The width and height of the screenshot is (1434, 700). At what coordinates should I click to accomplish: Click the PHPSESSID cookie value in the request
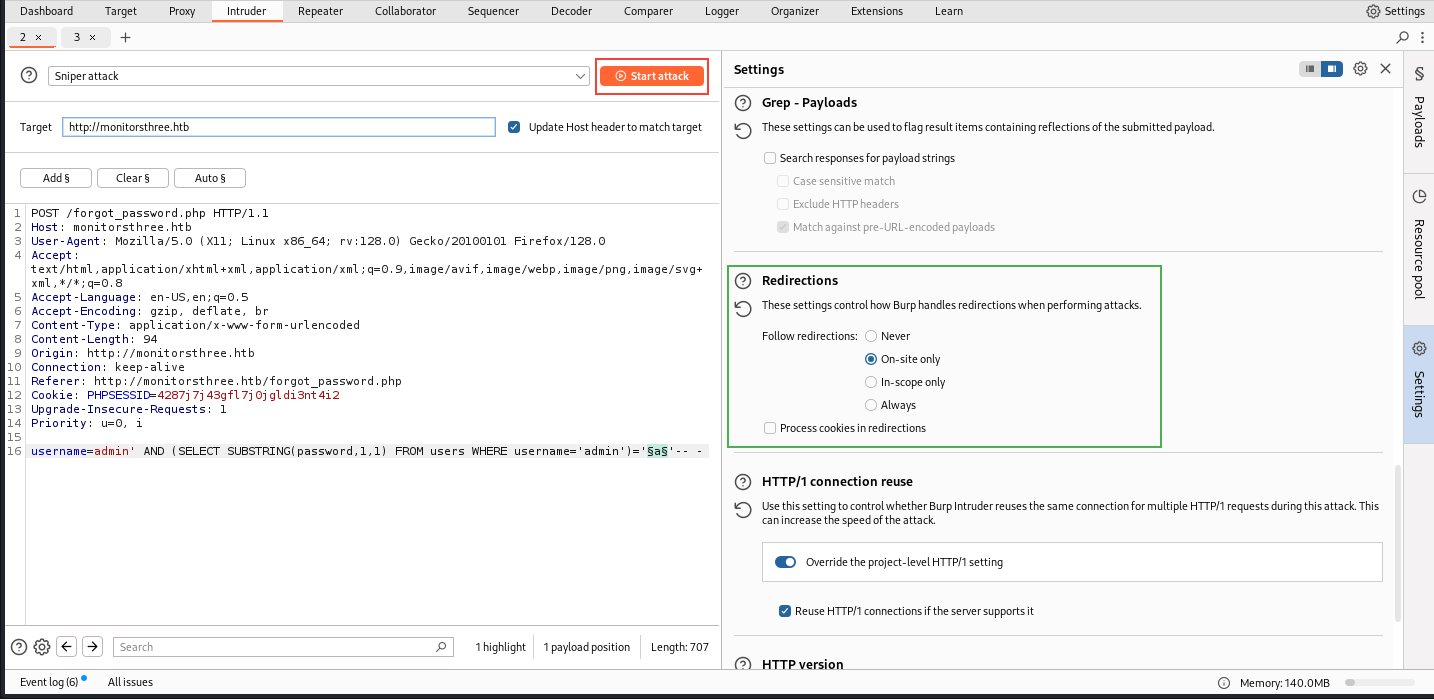coord(248,395)
